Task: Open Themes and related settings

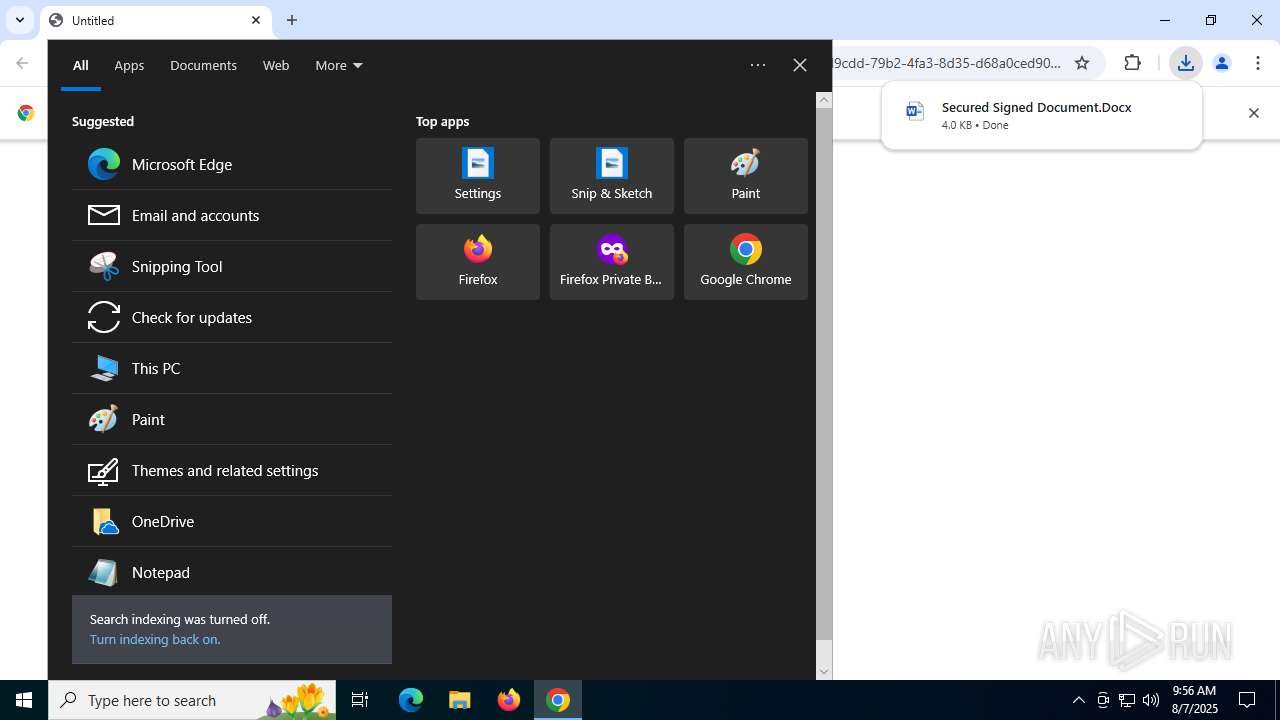Action: pos(232,470)
